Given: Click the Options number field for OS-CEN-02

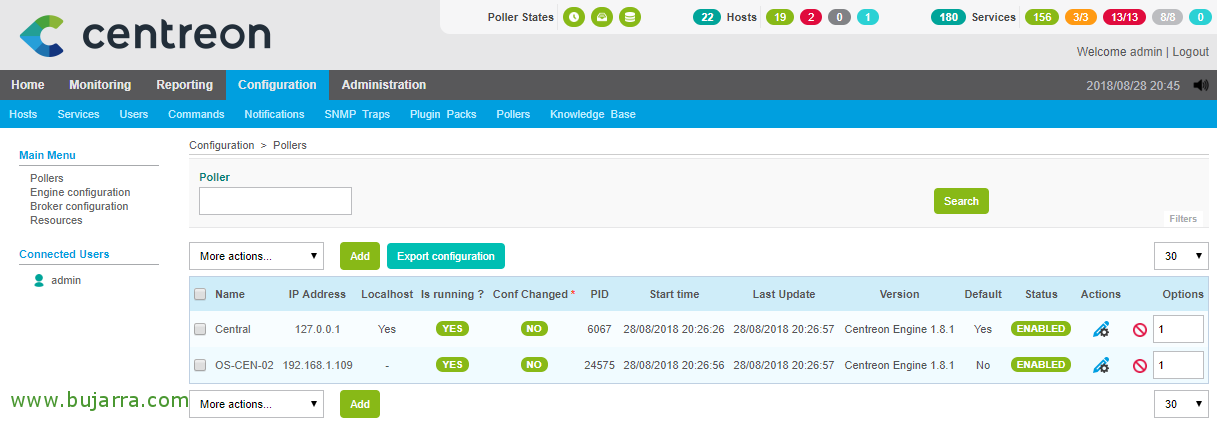Looking at the screenshot, I should coord(1178,366).
